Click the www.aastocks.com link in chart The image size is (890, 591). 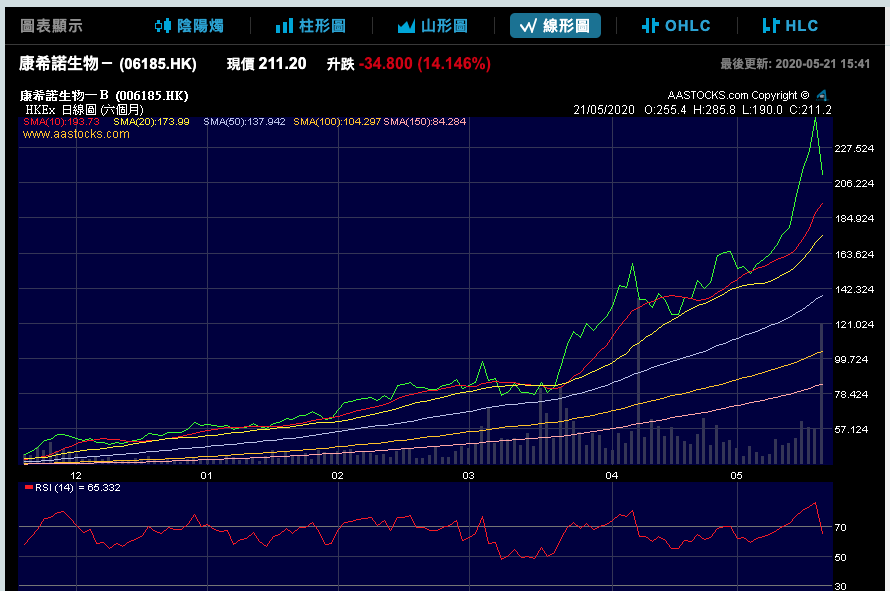[76, 134]
